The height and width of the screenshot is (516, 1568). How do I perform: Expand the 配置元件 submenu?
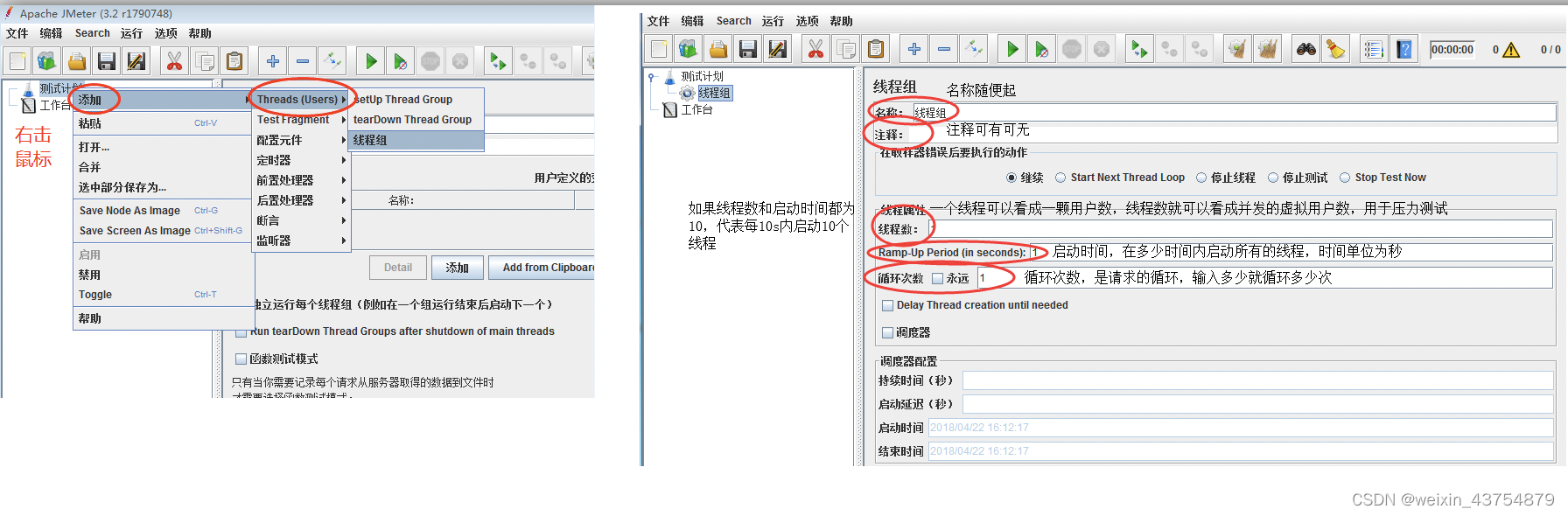point(300,140)
